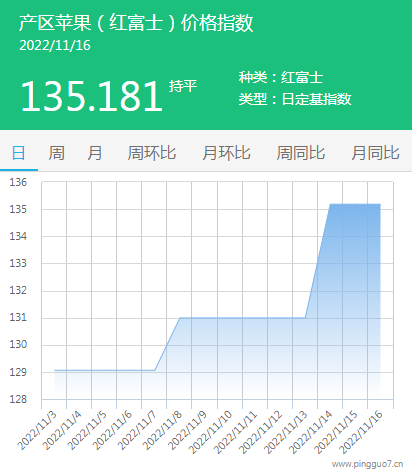
Task: Click the 136 y-axis label
Action: (x=18, y=182)
